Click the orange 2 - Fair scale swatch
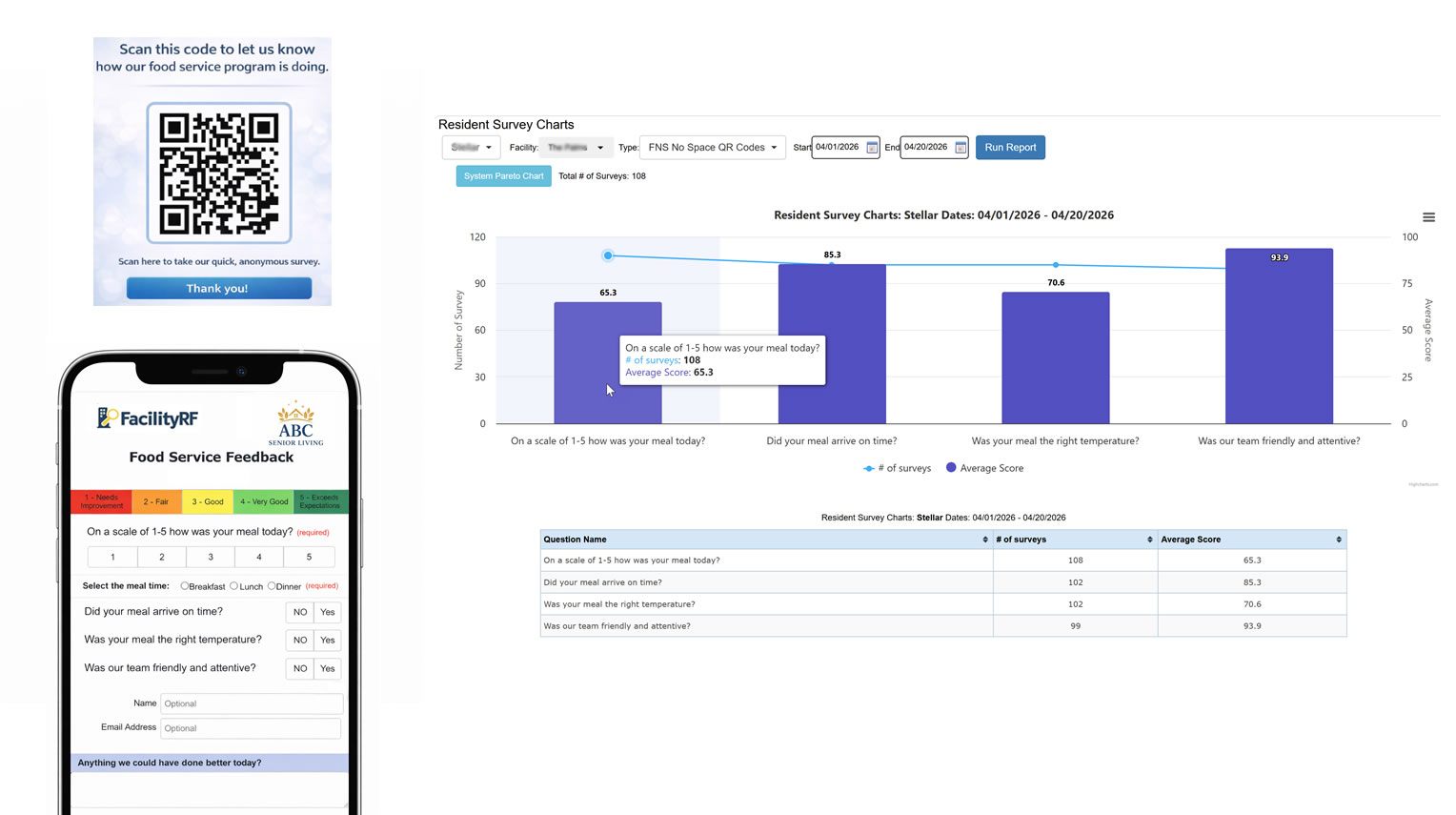Screen dimensions: 1456x815 point(155,501)
